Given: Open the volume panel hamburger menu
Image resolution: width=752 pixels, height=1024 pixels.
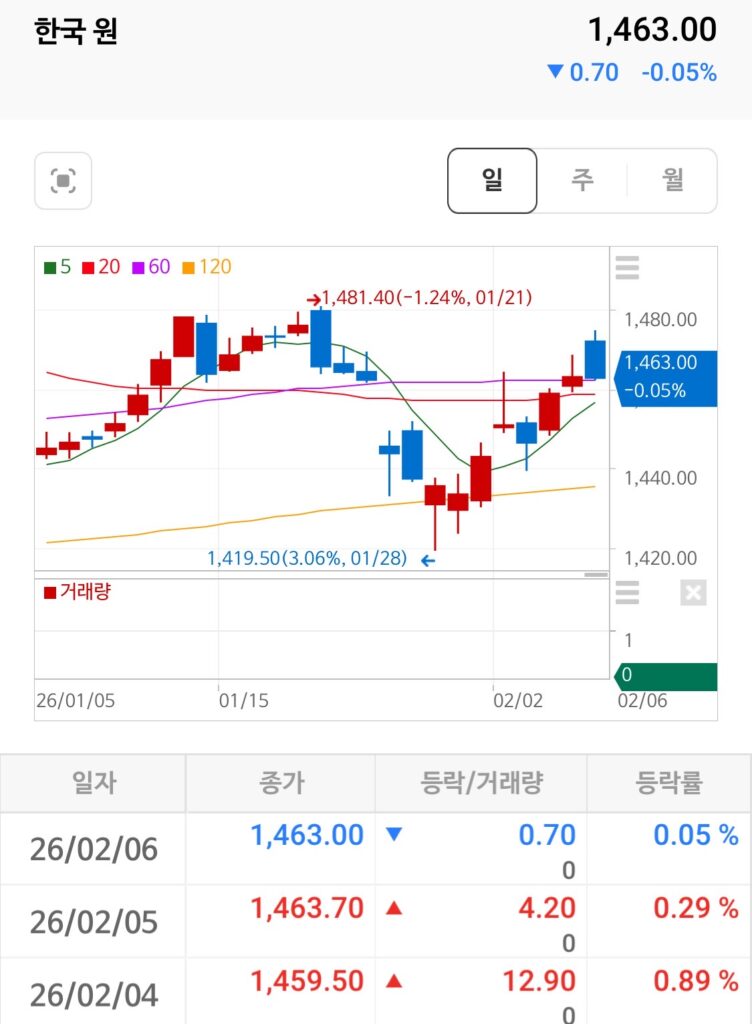Looking at the screenshot, I should (627, 593).
